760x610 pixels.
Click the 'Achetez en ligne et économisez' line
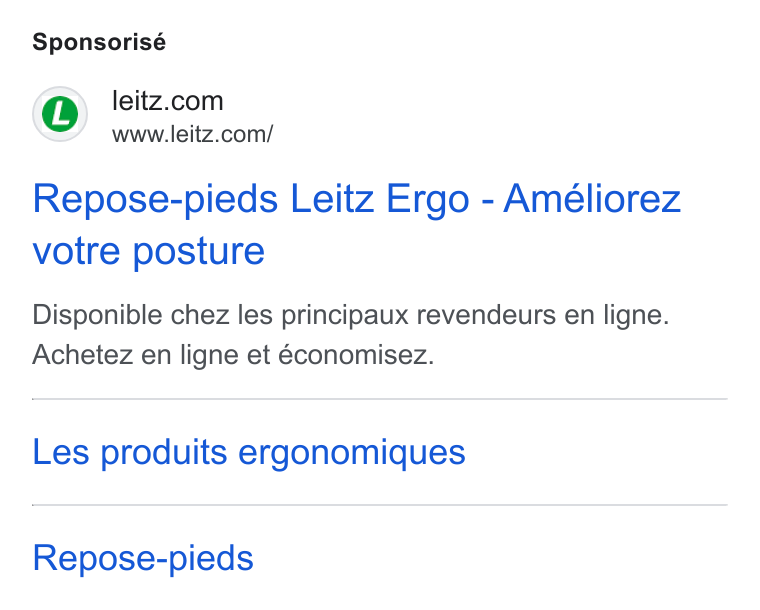(x=234, y=355)
